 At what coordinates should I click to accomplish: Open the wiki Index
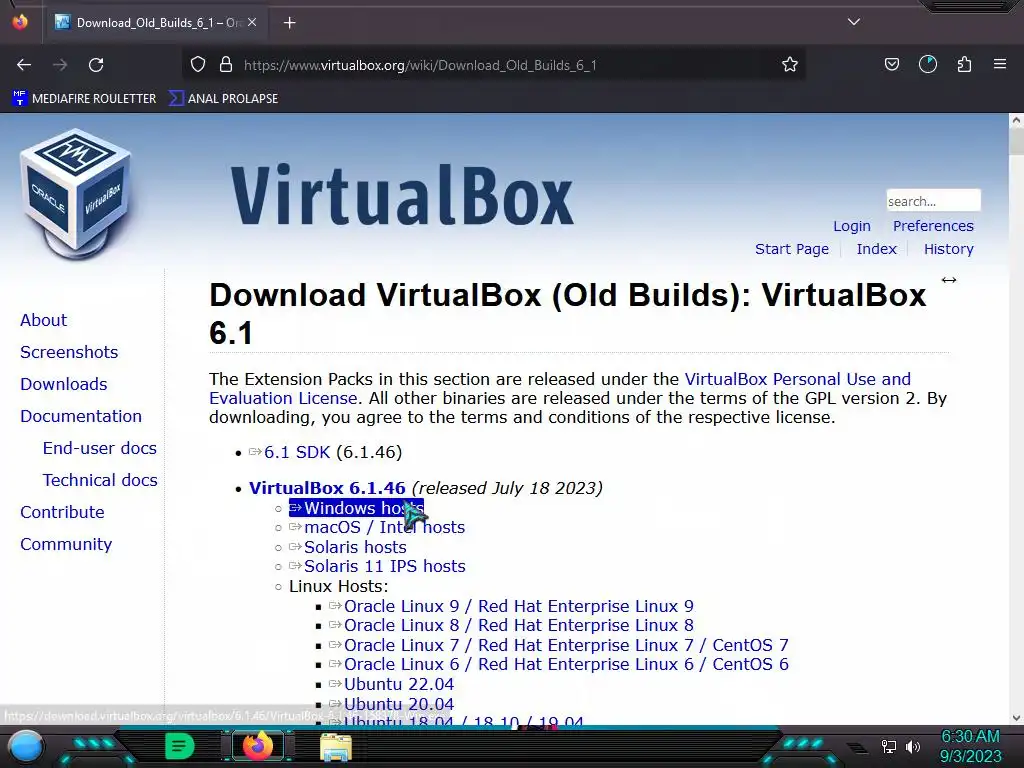point(876,249)
